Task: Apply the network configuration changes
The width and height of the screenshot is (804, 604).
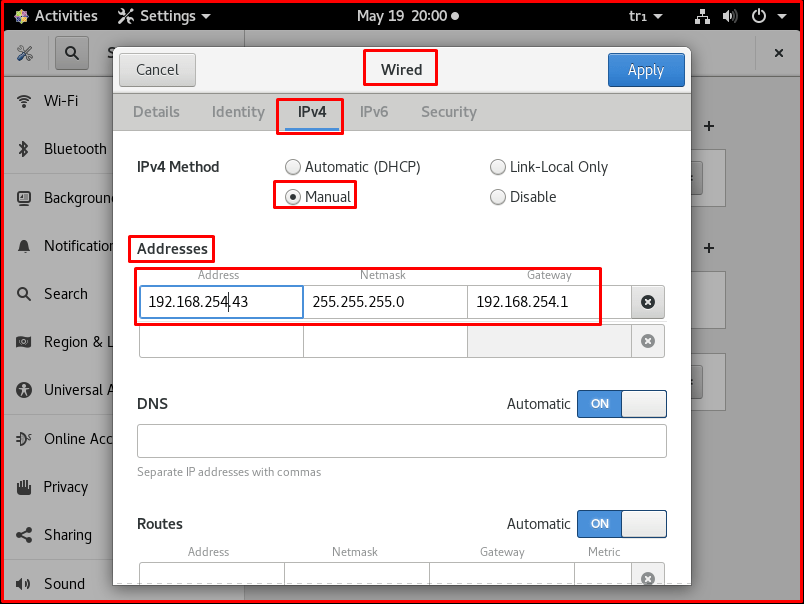Action: point(646,70)
